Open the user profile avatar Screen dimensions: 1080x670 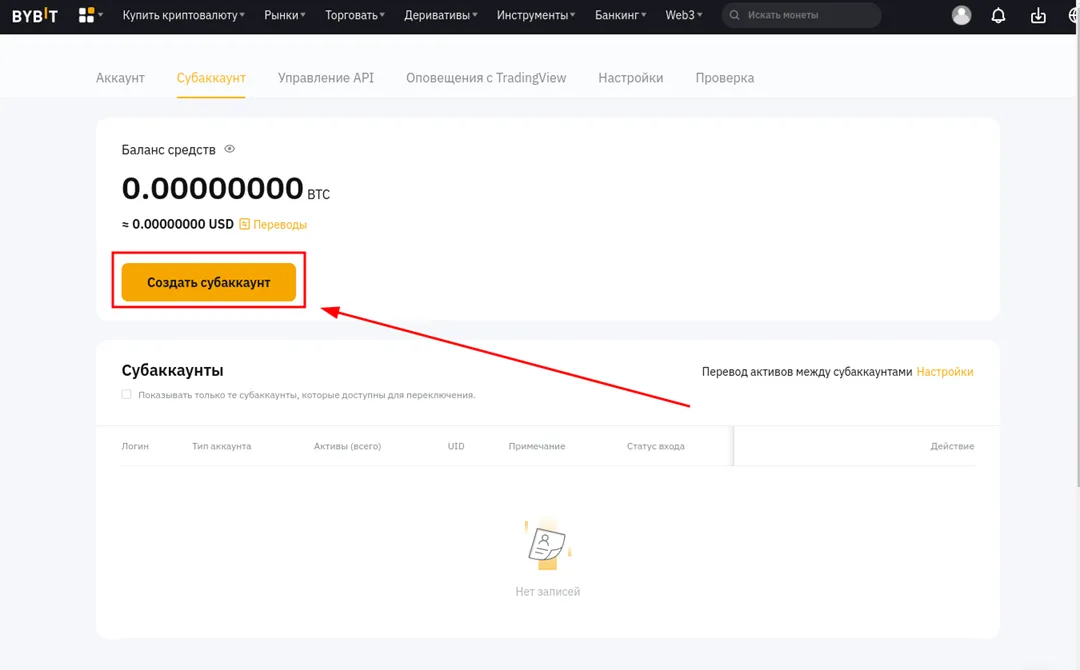click(961, 16)
